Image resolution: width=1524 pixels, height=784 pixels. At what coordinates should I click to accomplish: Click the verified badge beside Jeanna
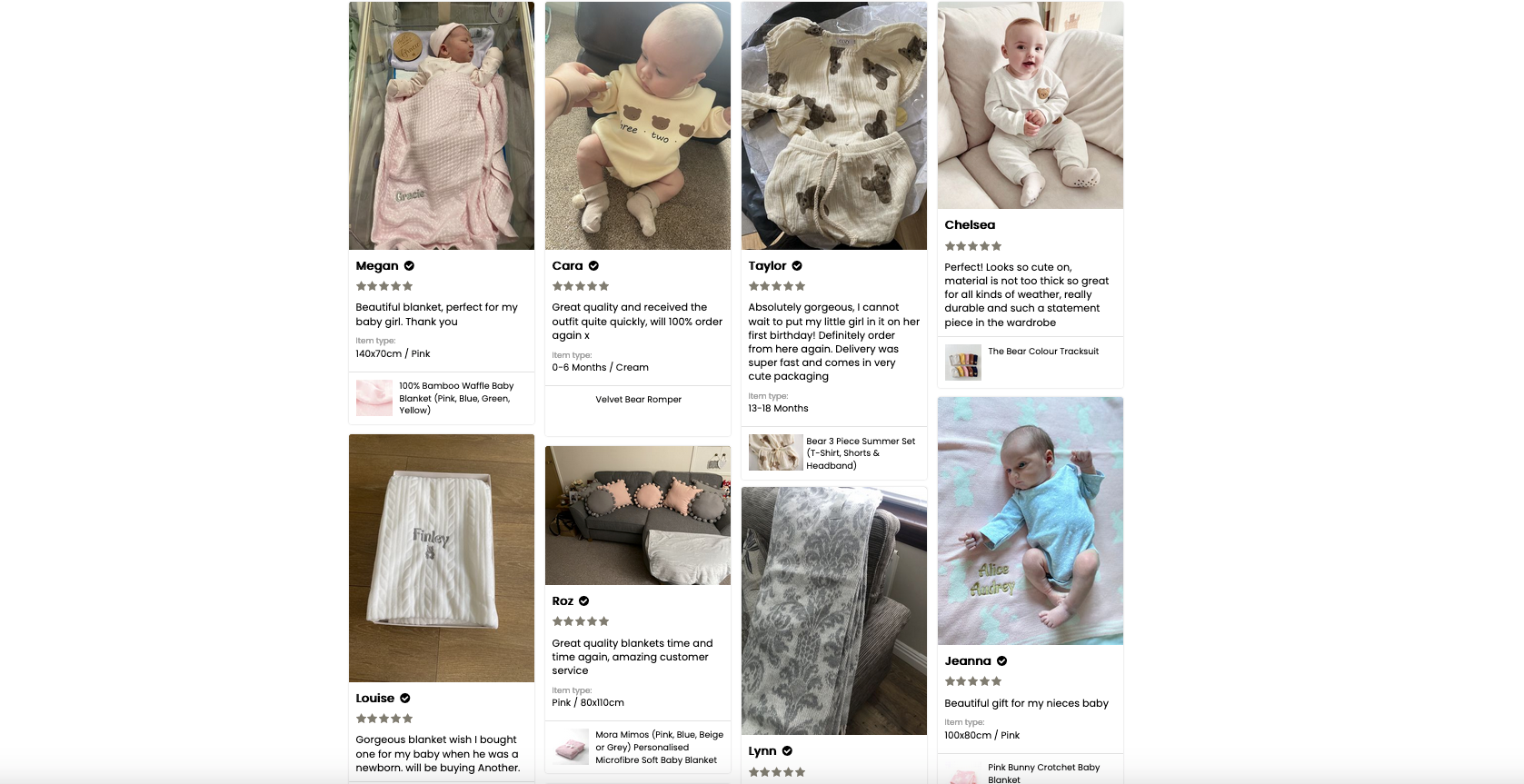coord(1001,661)
